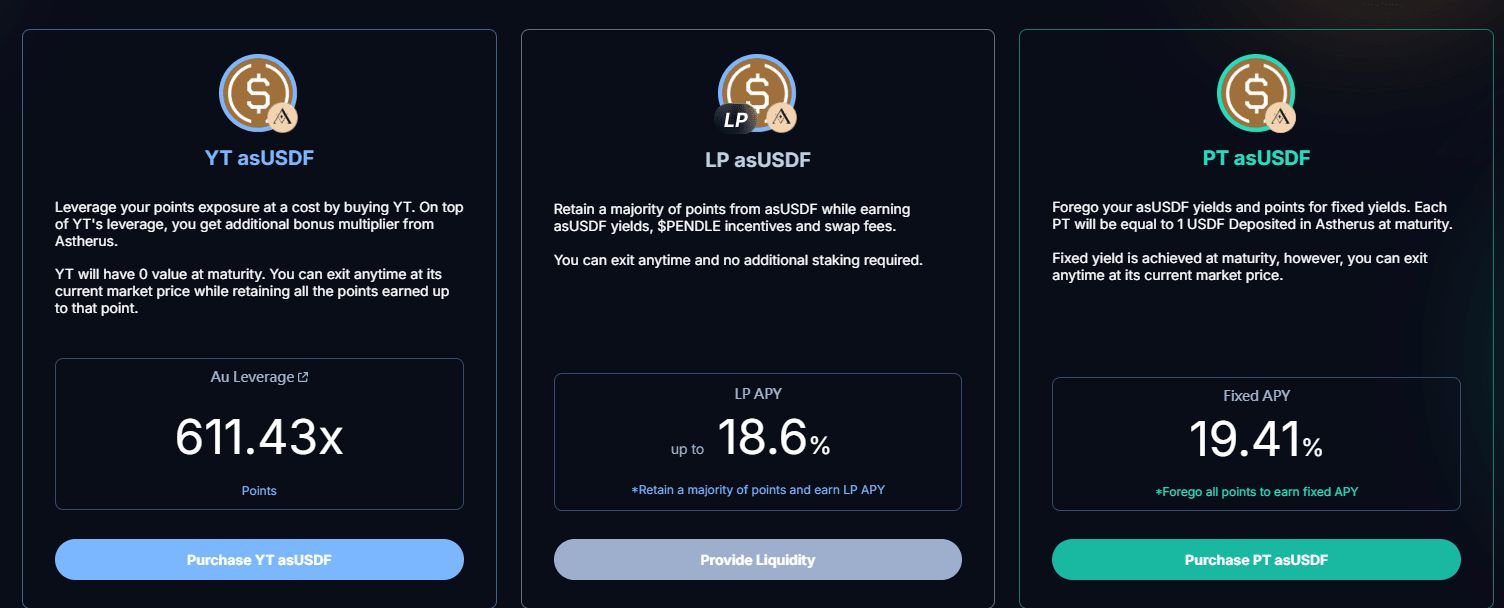Click the 611.43x leverage value

point(259,438)
